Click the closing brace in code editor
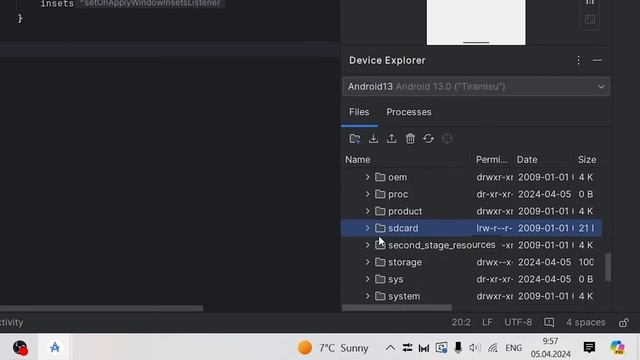640x360 pixels. (20, 18)
